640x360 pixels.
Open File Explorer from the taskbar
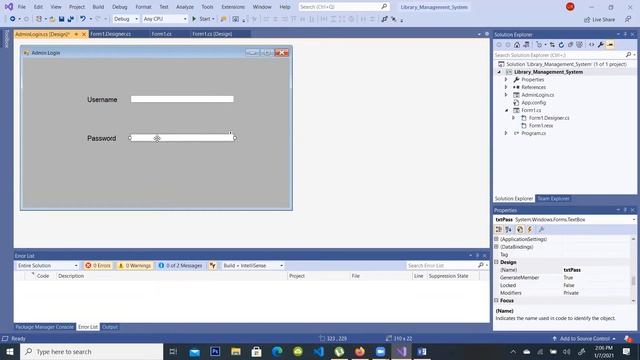[236, 351]
